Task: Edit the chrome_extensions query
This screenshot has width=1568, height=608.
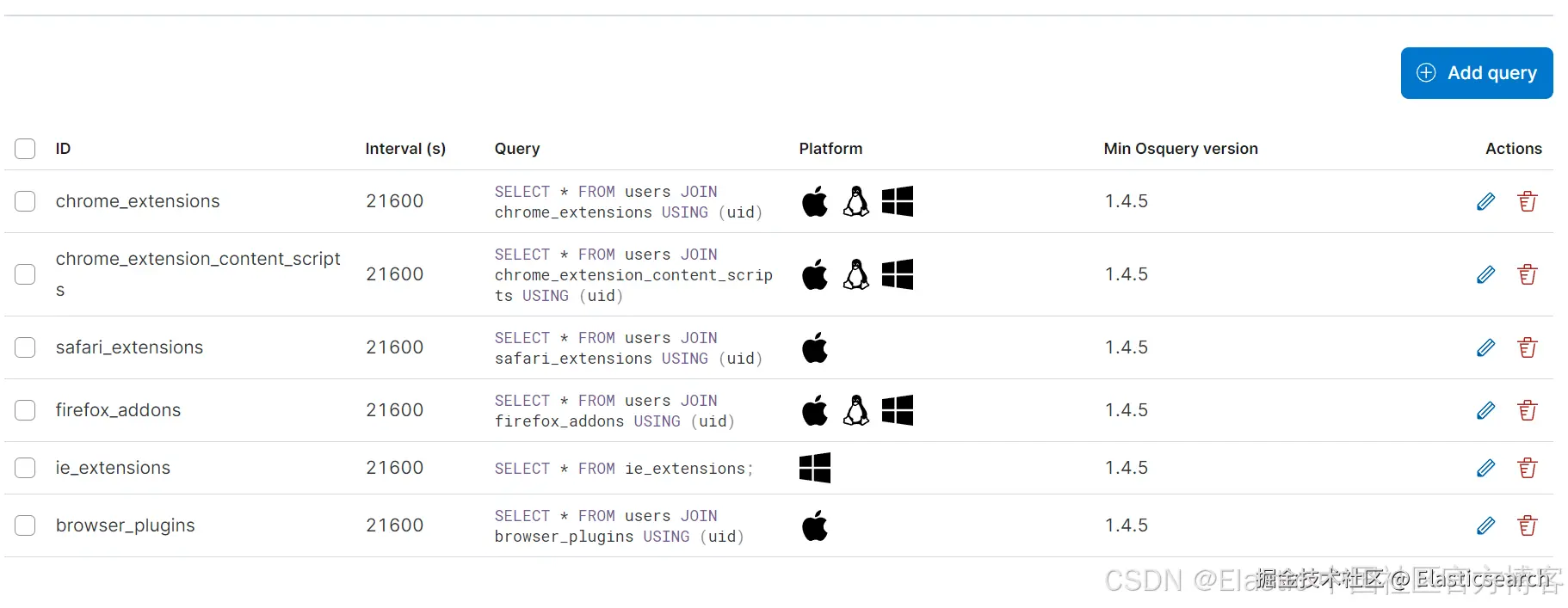Action: [x=1485, y=201]
